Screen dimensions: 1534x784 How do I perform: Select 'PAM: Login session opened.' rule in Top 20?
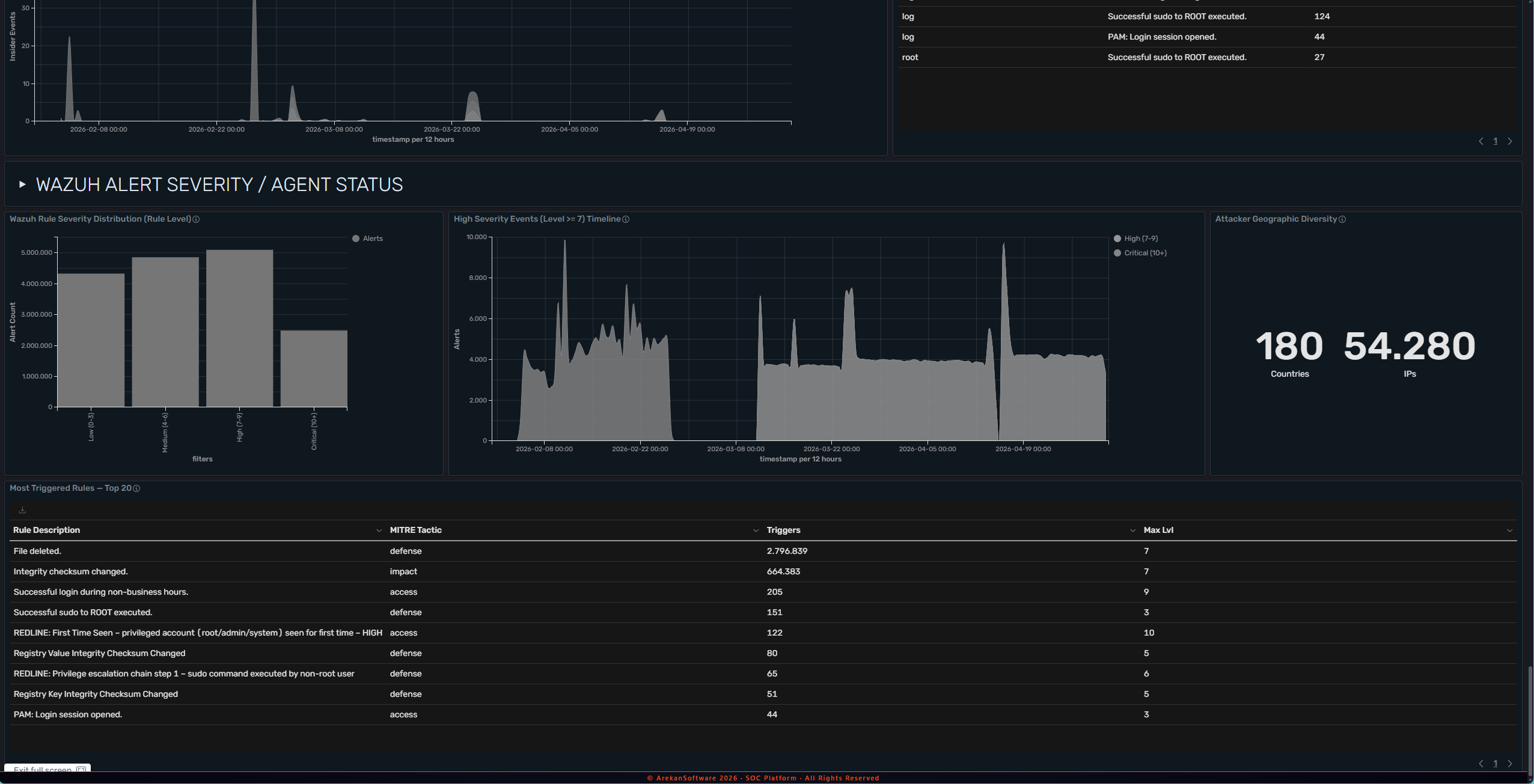coord(763,714)
